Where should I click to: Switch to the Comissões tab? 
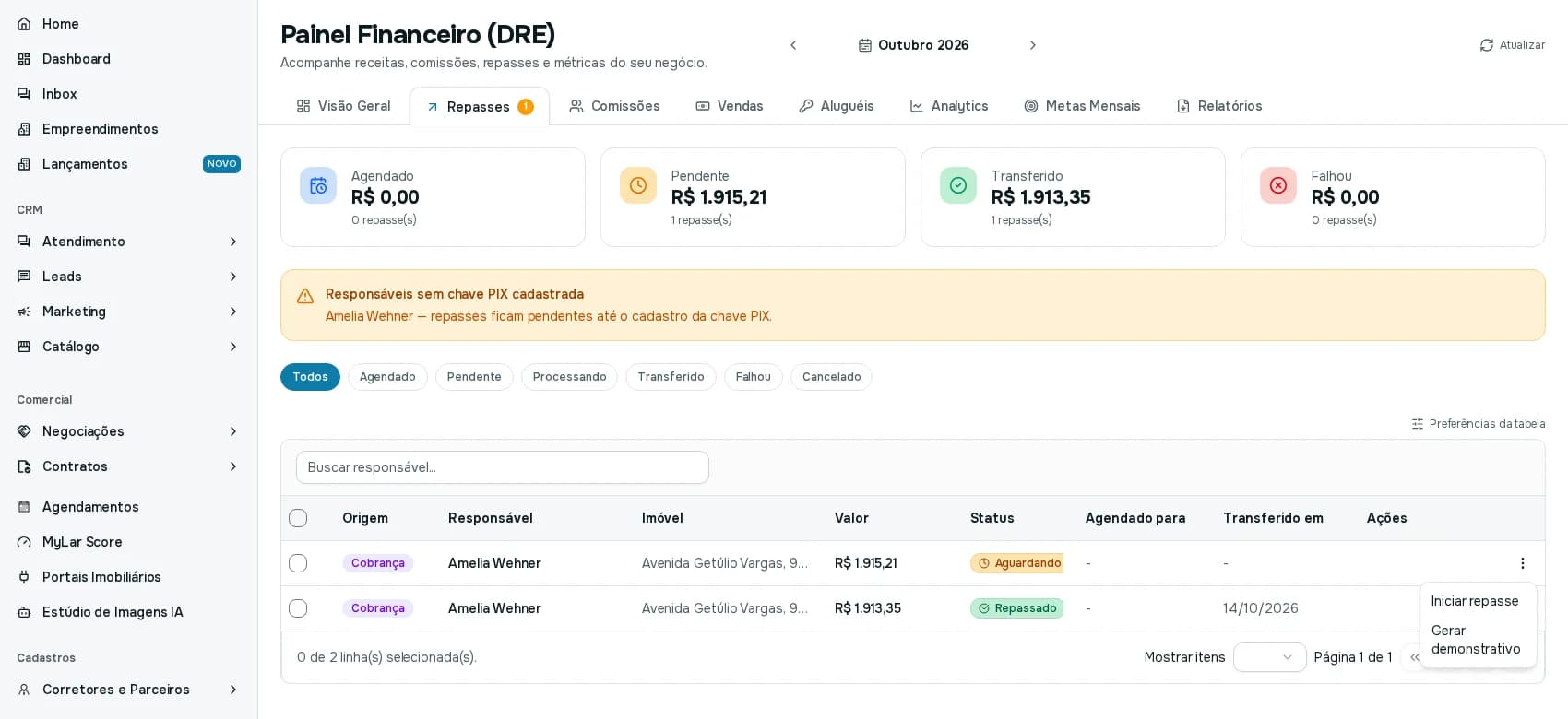pyautogui.click(x=615, y=106)
